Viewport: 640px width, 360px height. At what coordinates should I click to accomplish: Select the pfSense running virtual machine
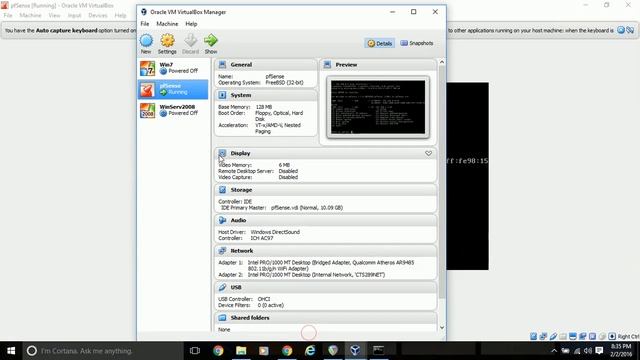(x=173, y=89)
